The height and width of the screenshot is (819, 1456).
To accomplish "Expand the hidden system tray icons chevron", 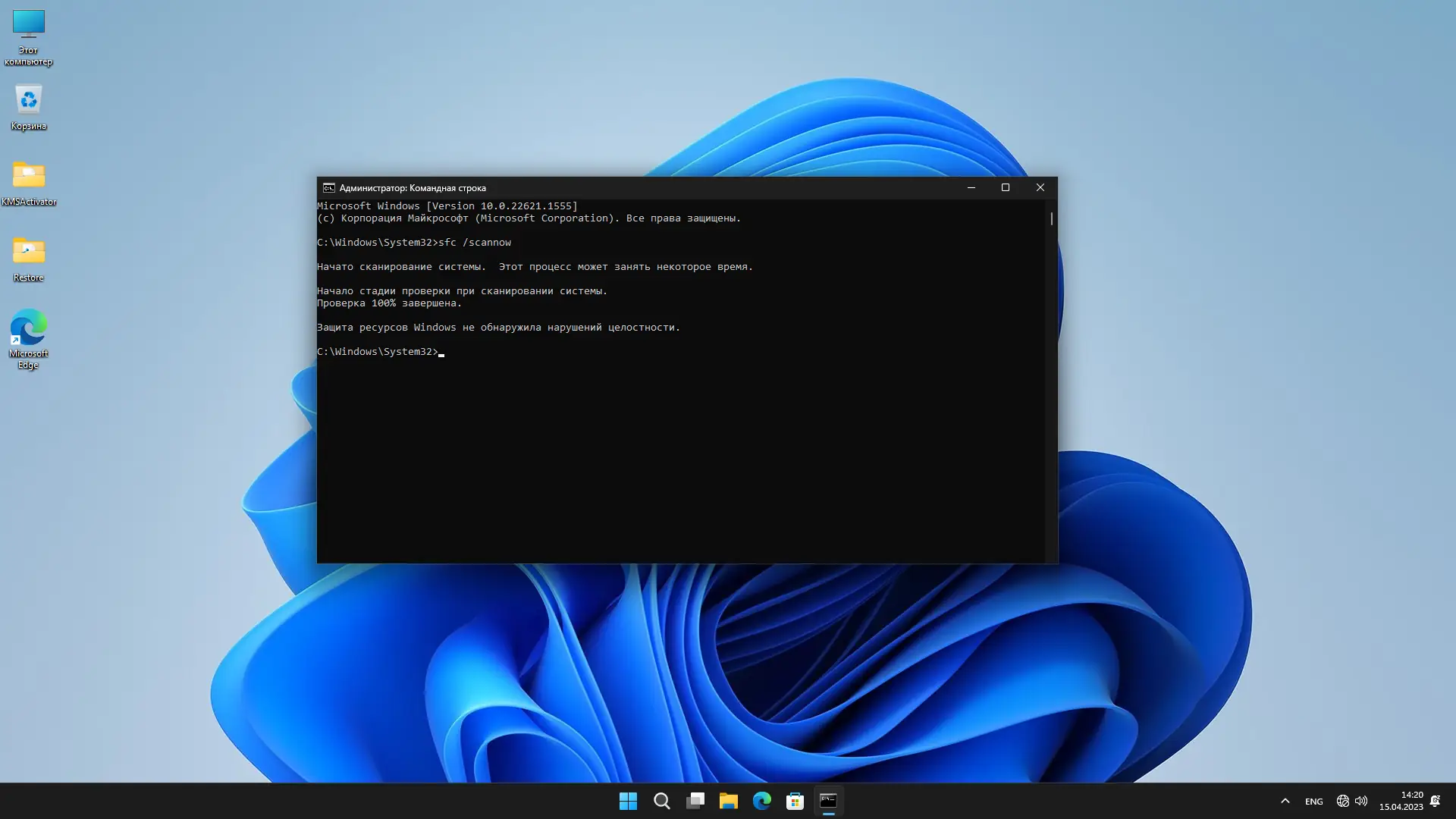I will 1285,801.
